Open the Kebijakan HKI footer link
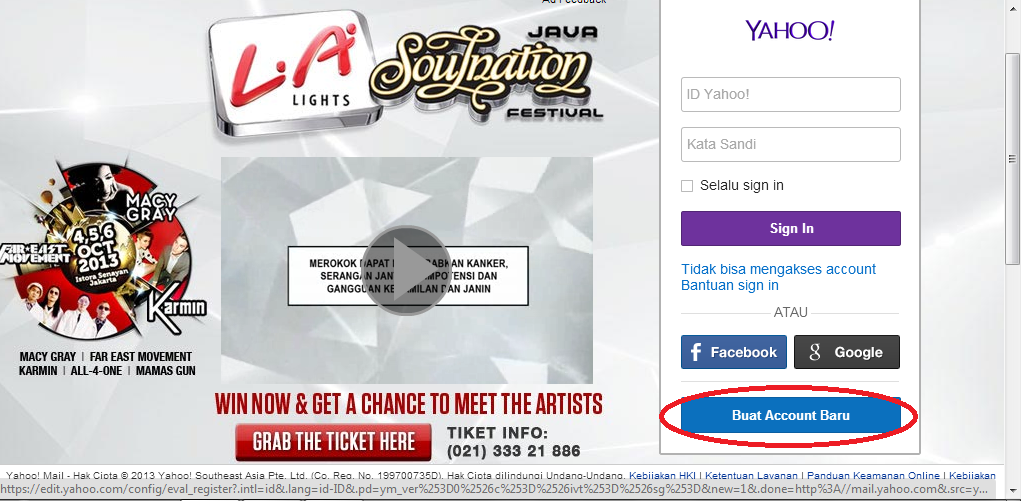 coord(663,476)
